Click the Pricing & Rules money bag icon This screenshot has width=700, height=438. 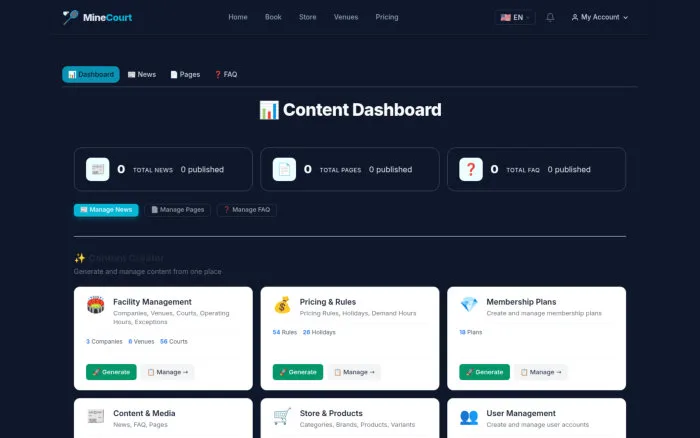click(282, 305)
